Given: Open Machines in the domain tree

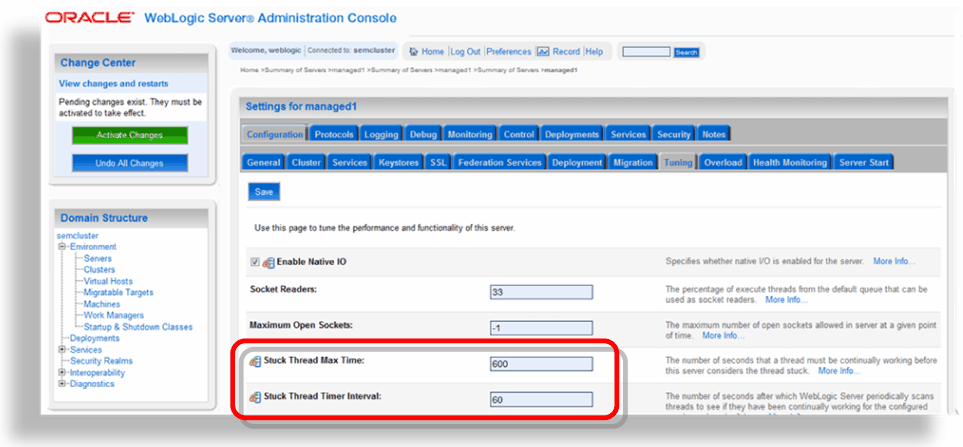Looking at the screenshot, I should click(102, 304).
